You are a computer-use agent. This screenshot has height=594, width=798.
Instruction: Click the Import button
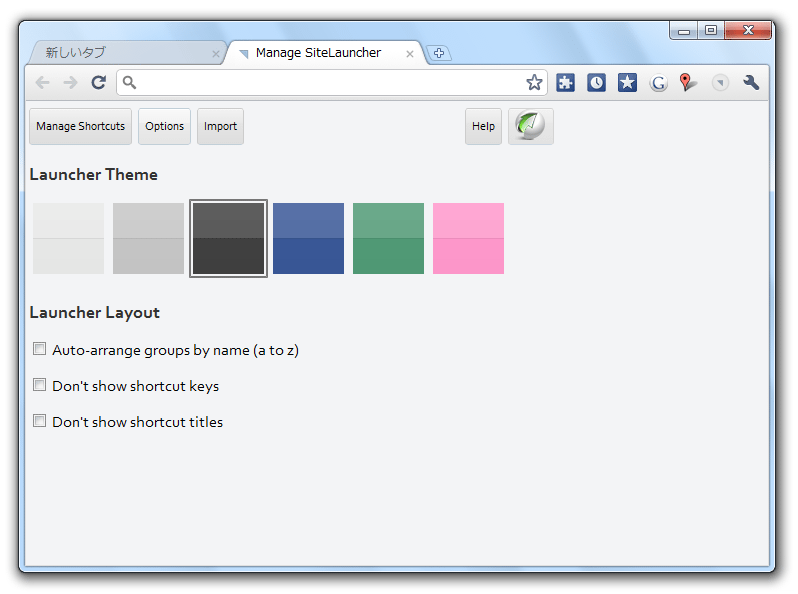(220, 126)
